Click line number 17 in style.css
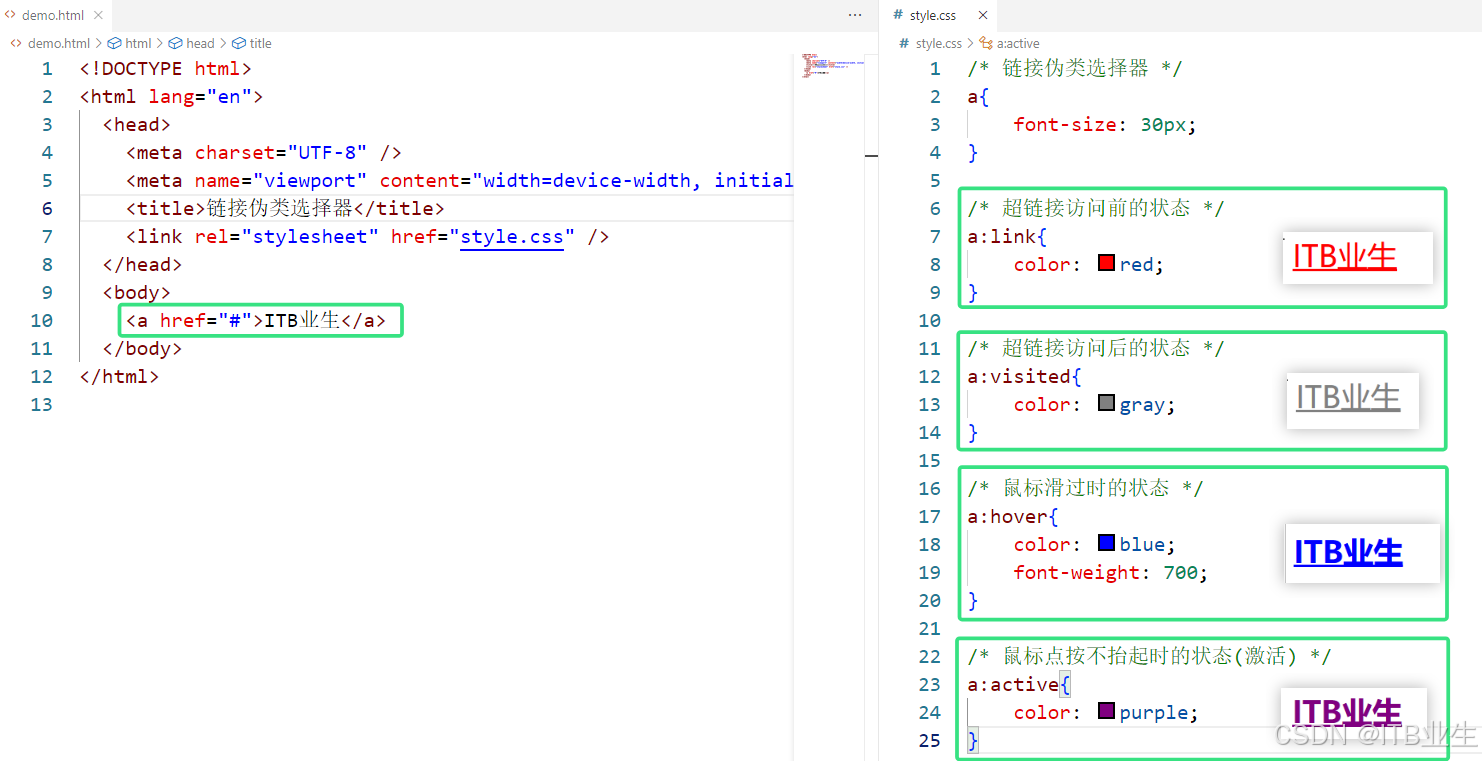1482x761 pixels. pyautogui.click(x=929, y=517)
